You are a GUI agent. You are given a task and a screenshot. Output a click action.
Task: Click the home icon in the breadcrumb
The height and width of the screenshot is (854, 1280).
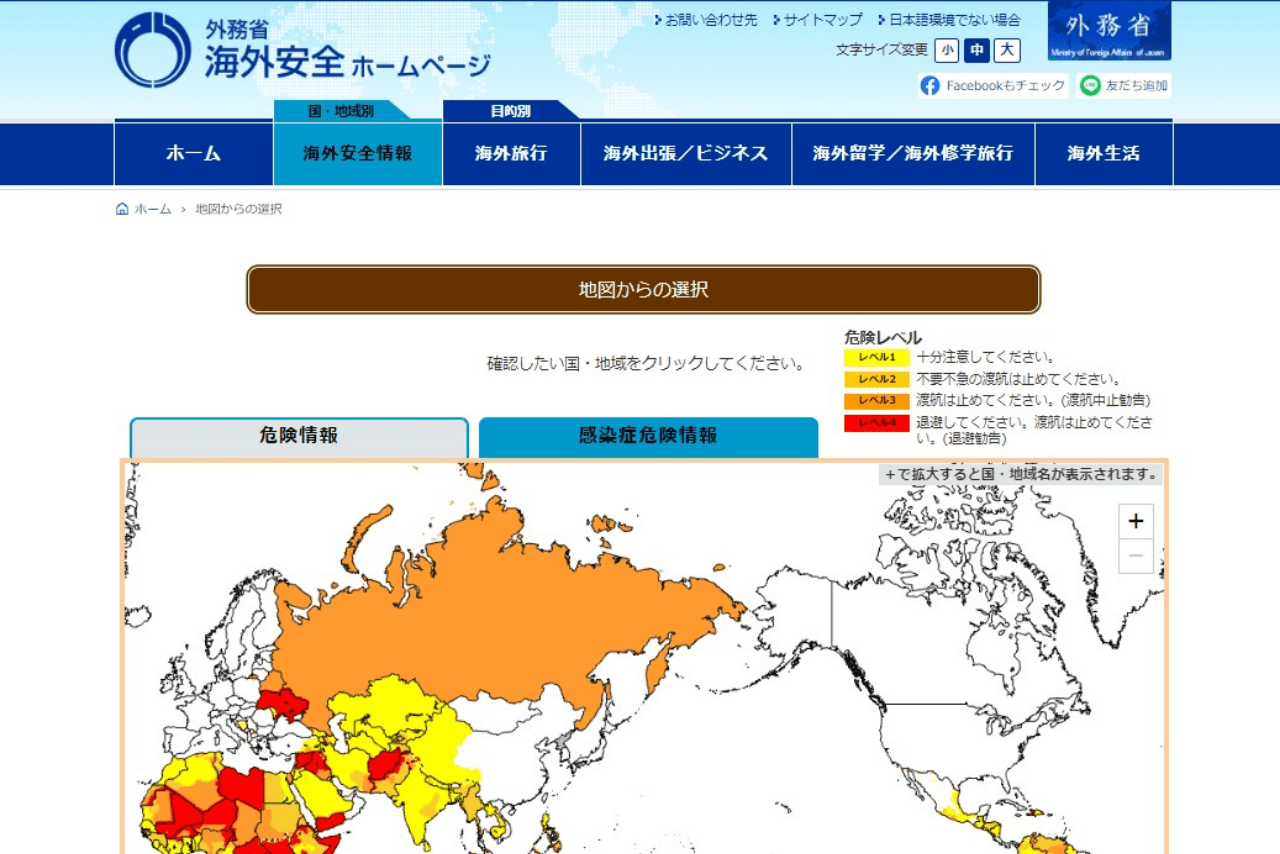pyautogui.click(x=122, y=209)
